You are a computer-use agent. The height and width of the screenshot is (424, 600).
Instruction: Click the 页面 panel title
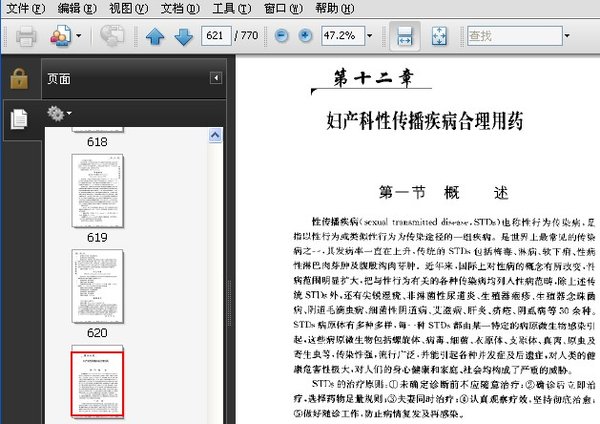pos(59,79)
